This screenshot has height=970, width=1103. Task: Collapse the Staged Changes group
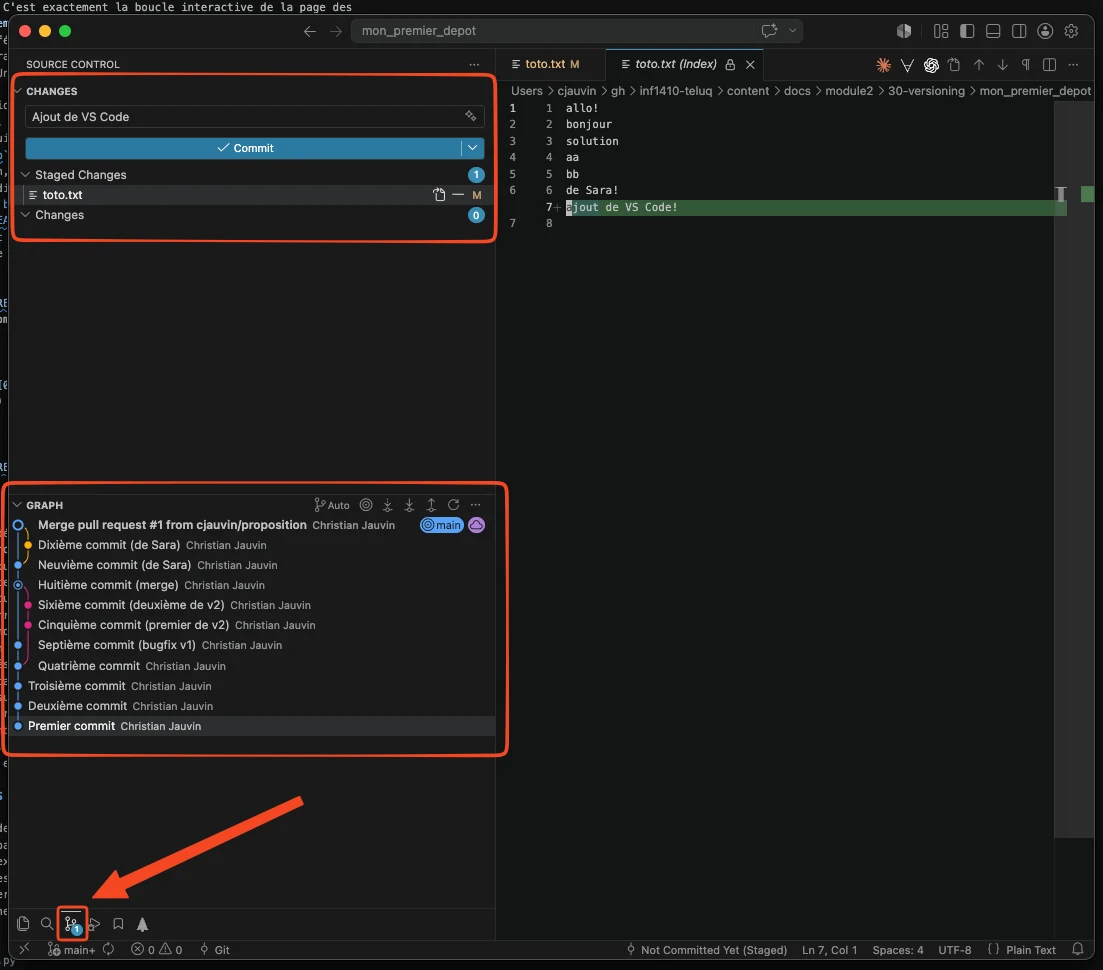[80, 174]
